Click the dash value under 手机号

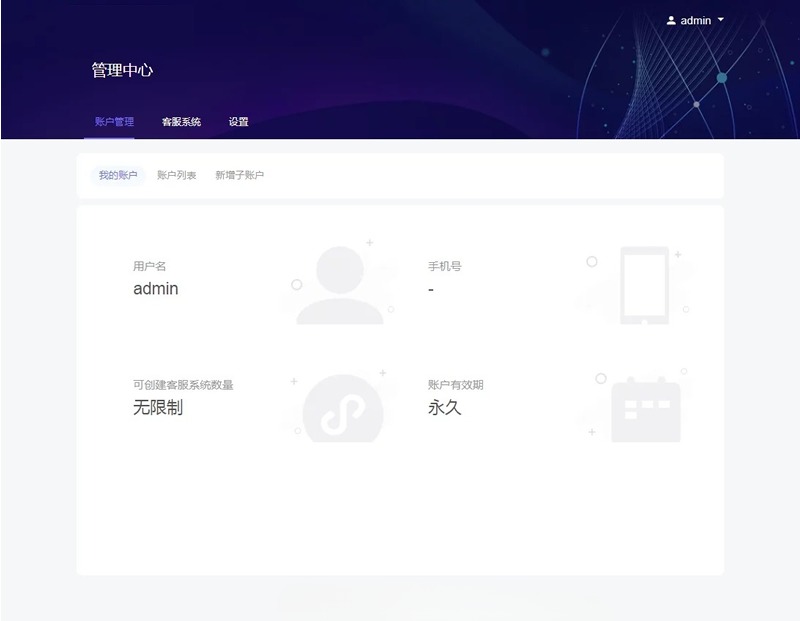tap(430, 290)
